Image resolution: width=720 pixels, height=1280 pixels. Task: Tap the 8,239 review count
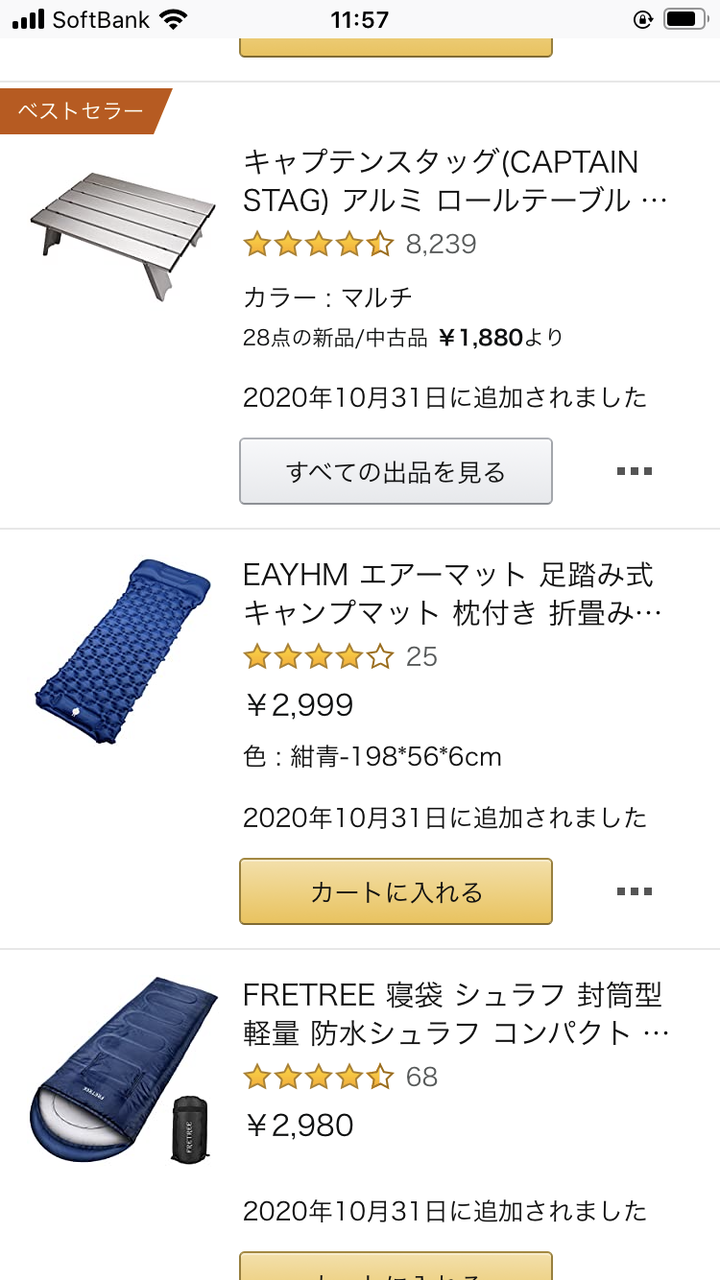(x=441, y=244)
